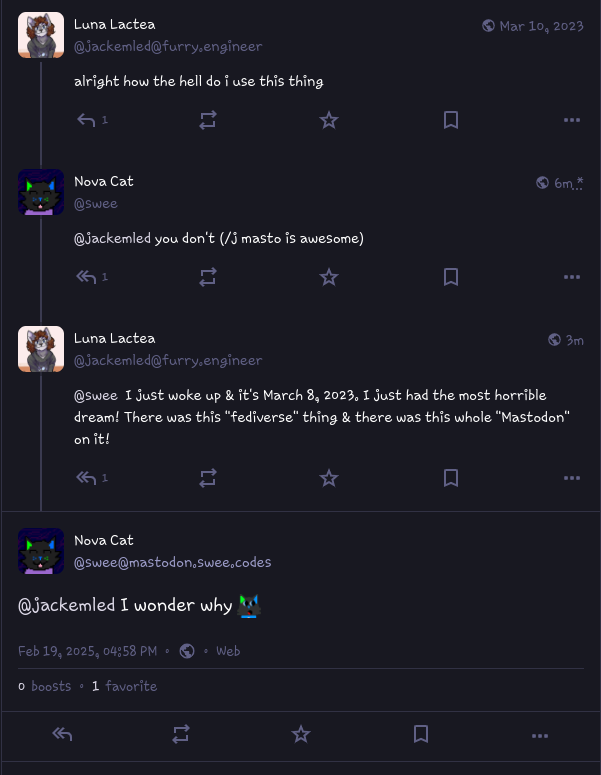Screen dimensions: 601x775
Task: Open Luna Lactea's avatar on top post
Action: coord(41,35)
